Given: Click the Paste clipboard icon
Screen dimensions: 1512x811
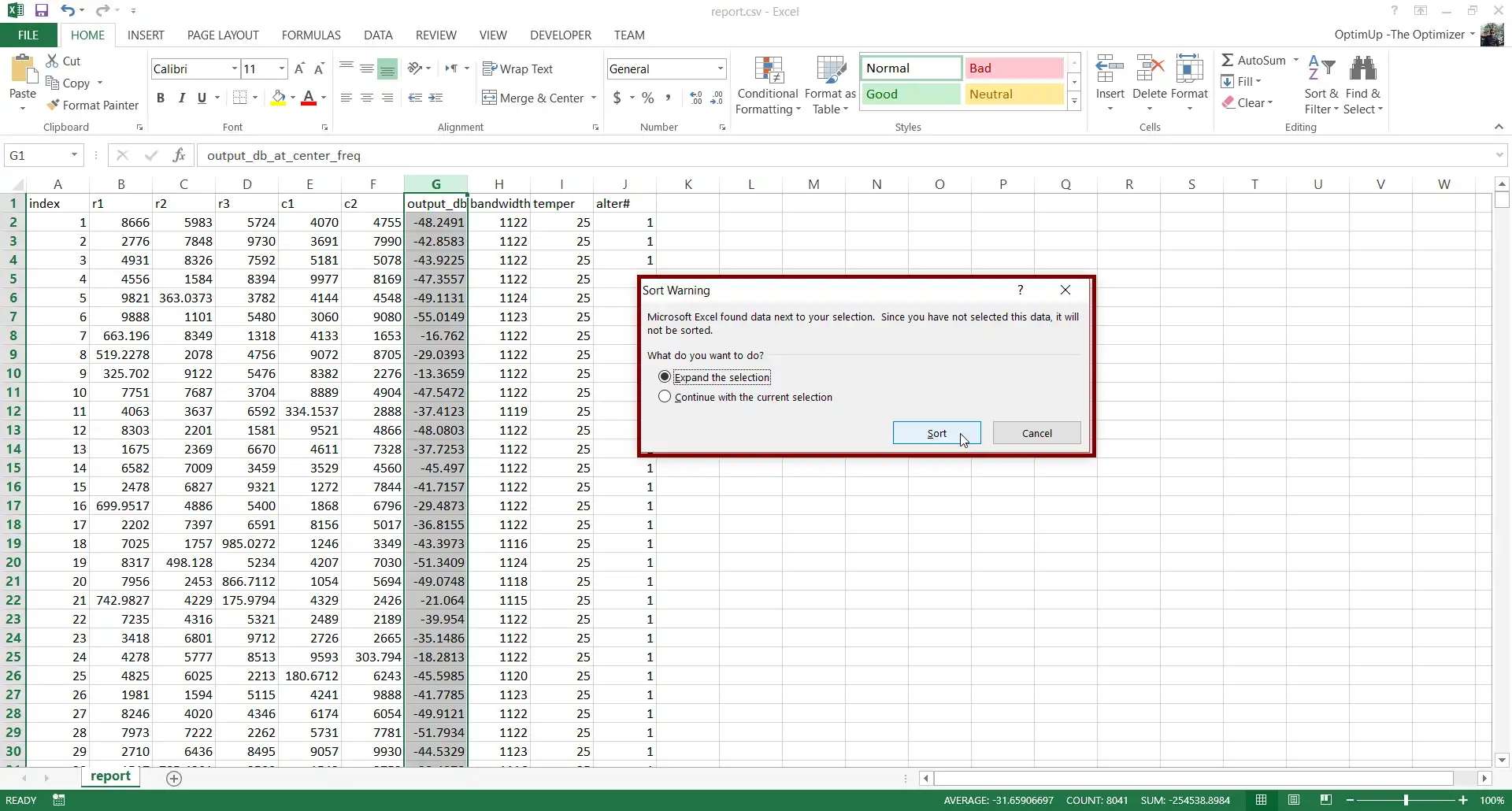Looking at the screenshot, I should 23,69.
